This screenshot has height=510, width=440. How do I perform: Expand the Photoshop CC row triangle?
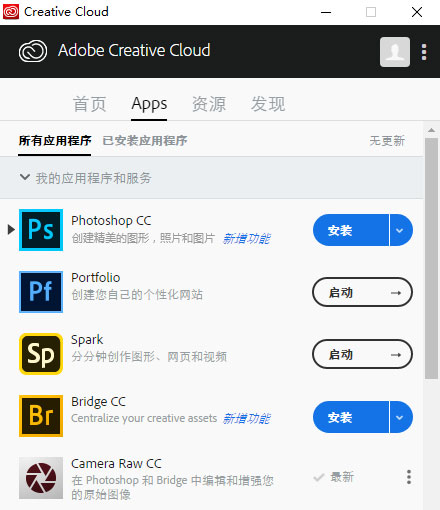(11, 229)
